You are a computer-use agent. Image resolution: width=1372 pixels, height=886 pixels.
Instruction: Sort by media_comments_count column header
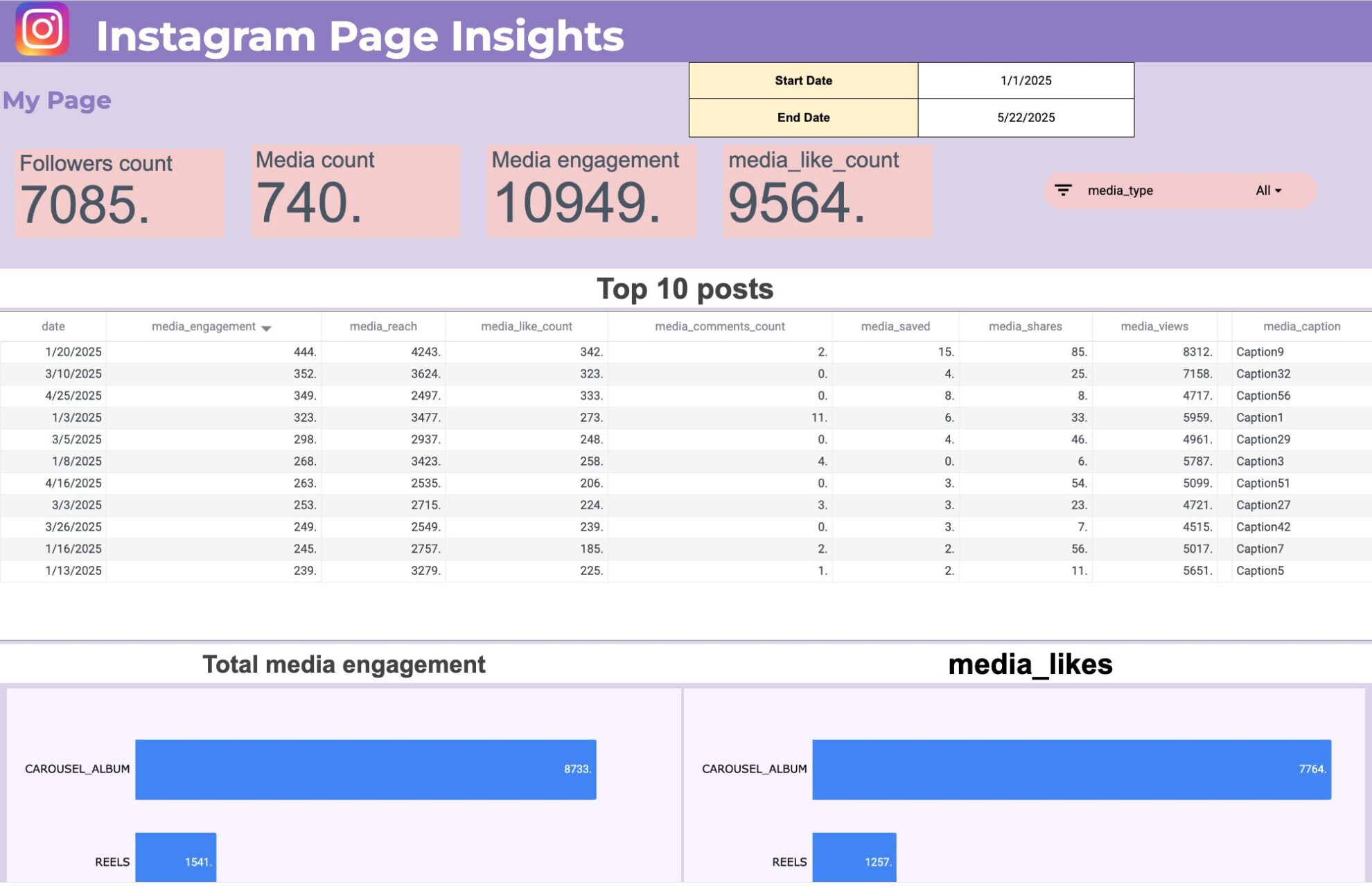tap(720, 326)
